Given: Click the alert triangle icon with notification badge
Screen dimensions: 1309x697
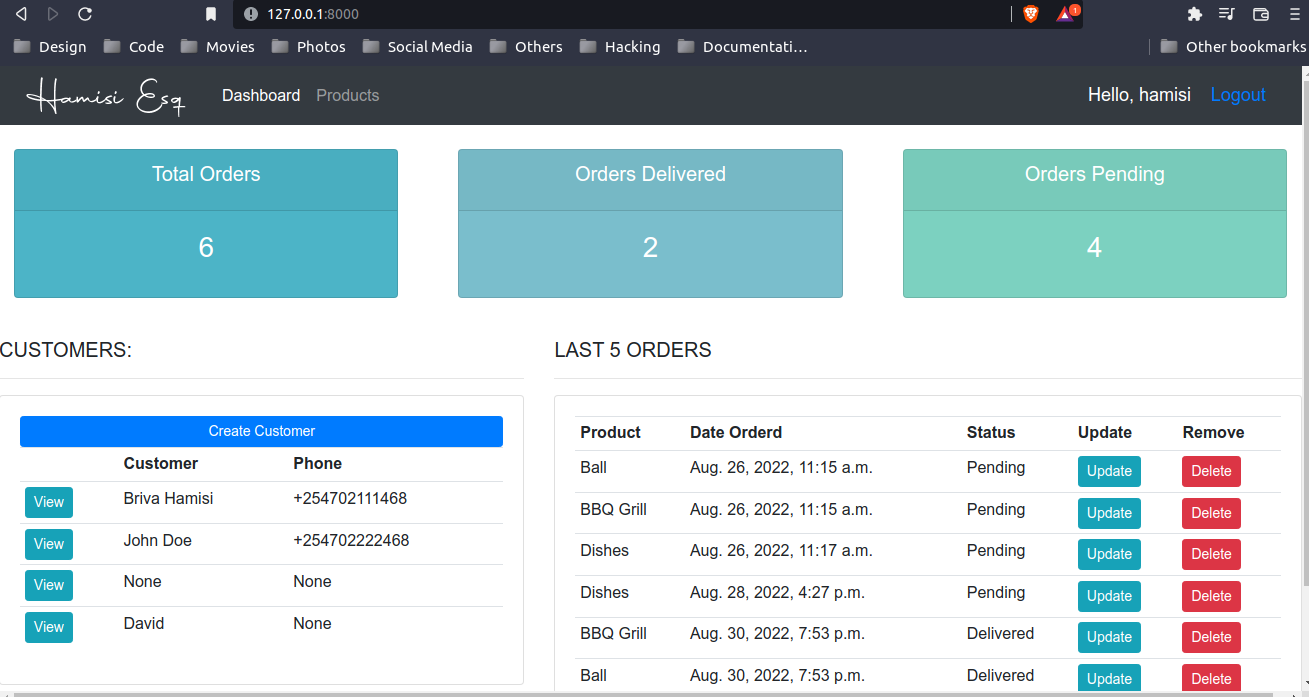Looking at the screenshot, I should click(1064, 14).
